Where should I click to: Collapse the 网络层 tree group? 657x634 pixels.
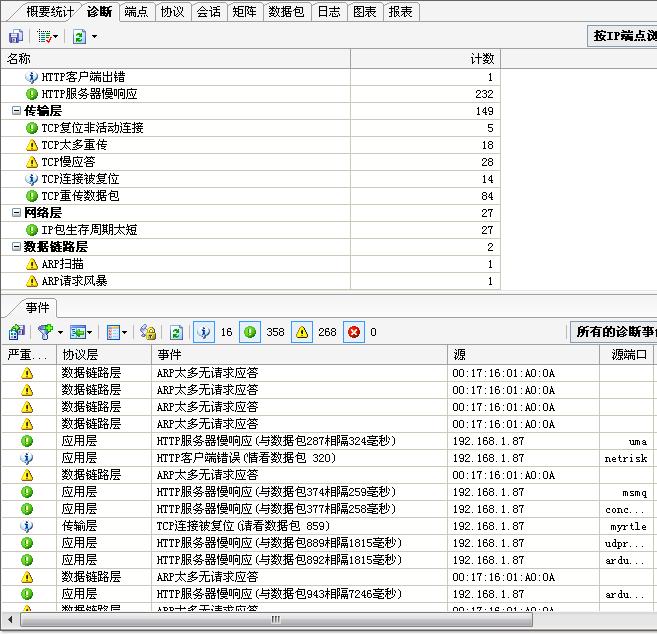click(x=16, y=212)
